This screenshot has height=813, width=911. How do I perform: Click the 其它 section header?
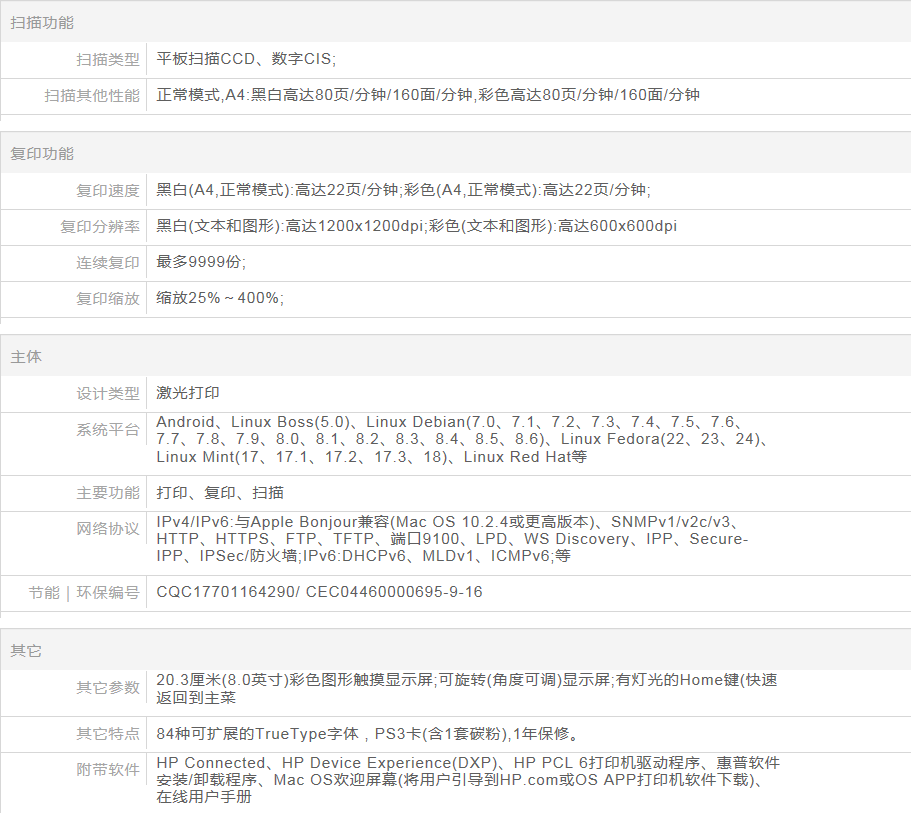tap(26, 651)
